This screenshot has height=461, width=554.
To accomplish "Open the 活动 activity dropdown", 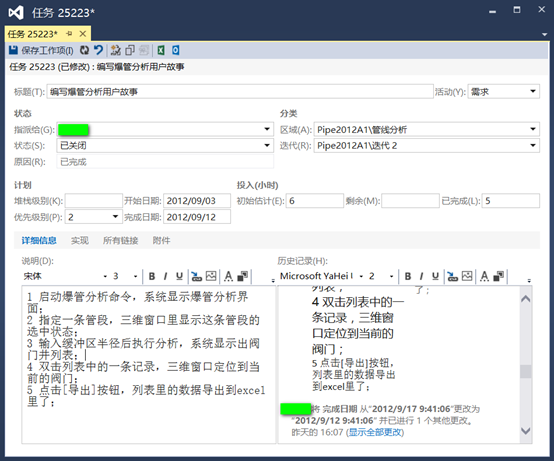I will (533, 91).
